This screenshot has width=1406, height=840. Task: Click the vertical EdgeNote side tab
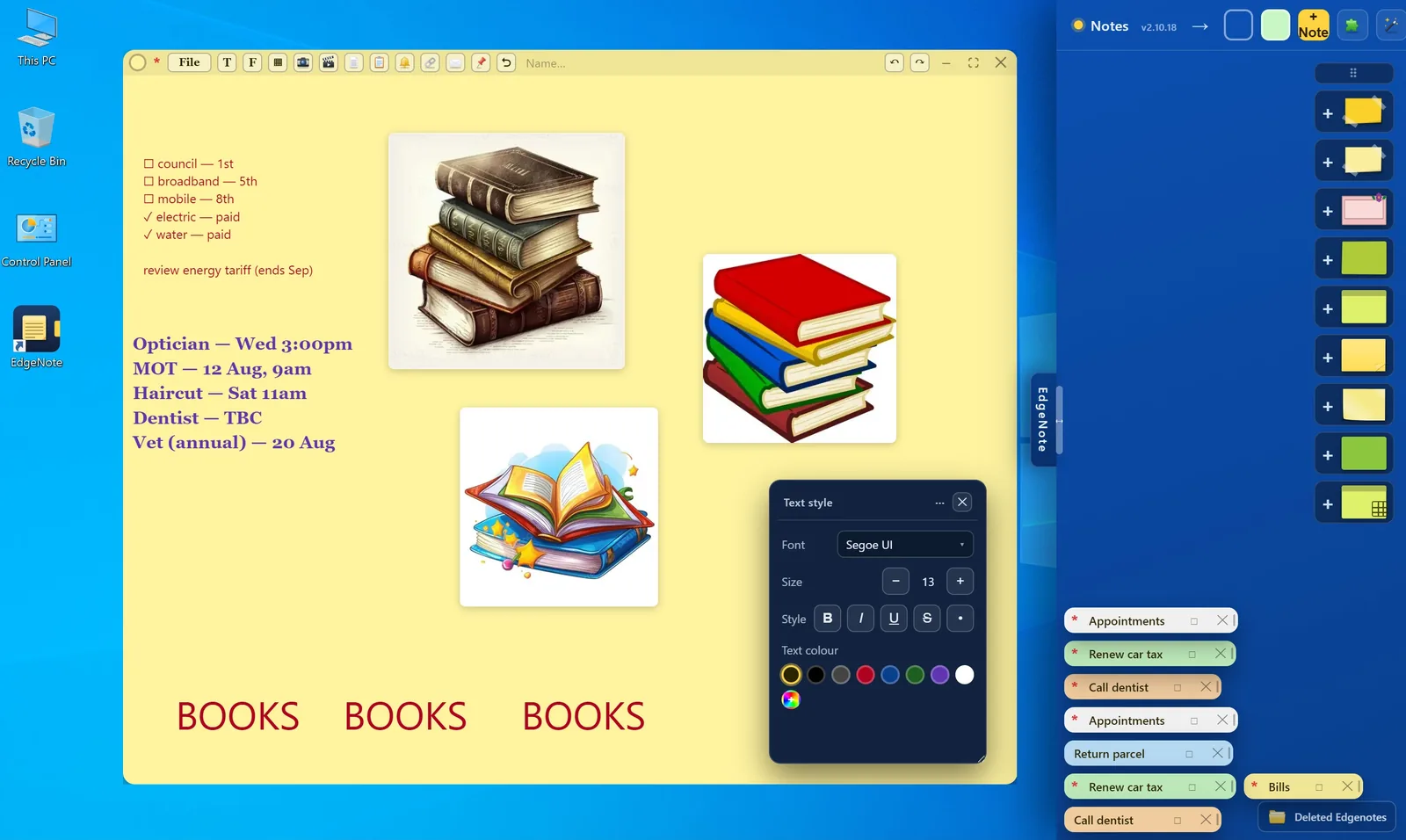point(1043,420)
